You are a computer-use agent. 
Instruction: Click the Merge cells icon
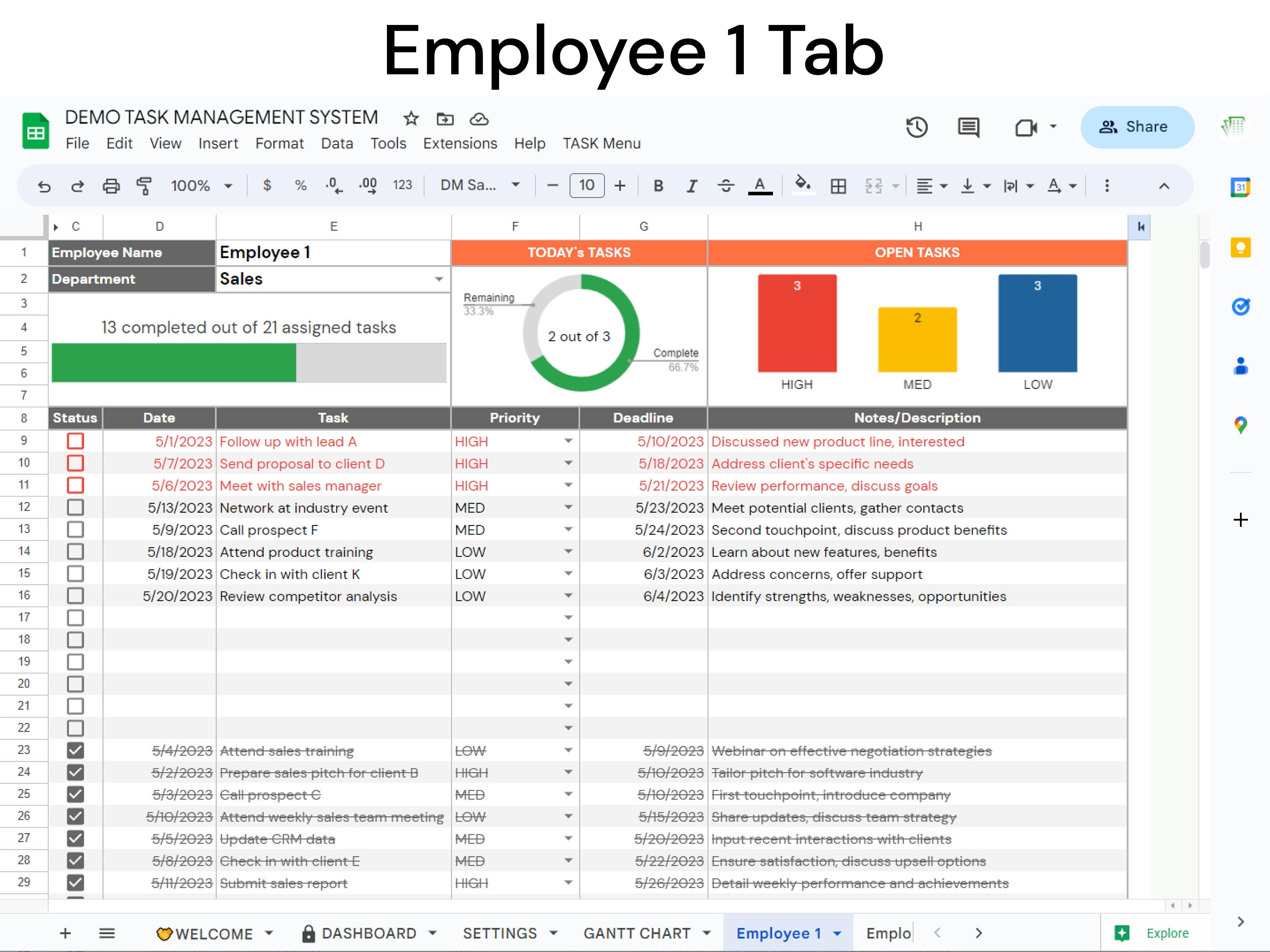pos(873,186)
